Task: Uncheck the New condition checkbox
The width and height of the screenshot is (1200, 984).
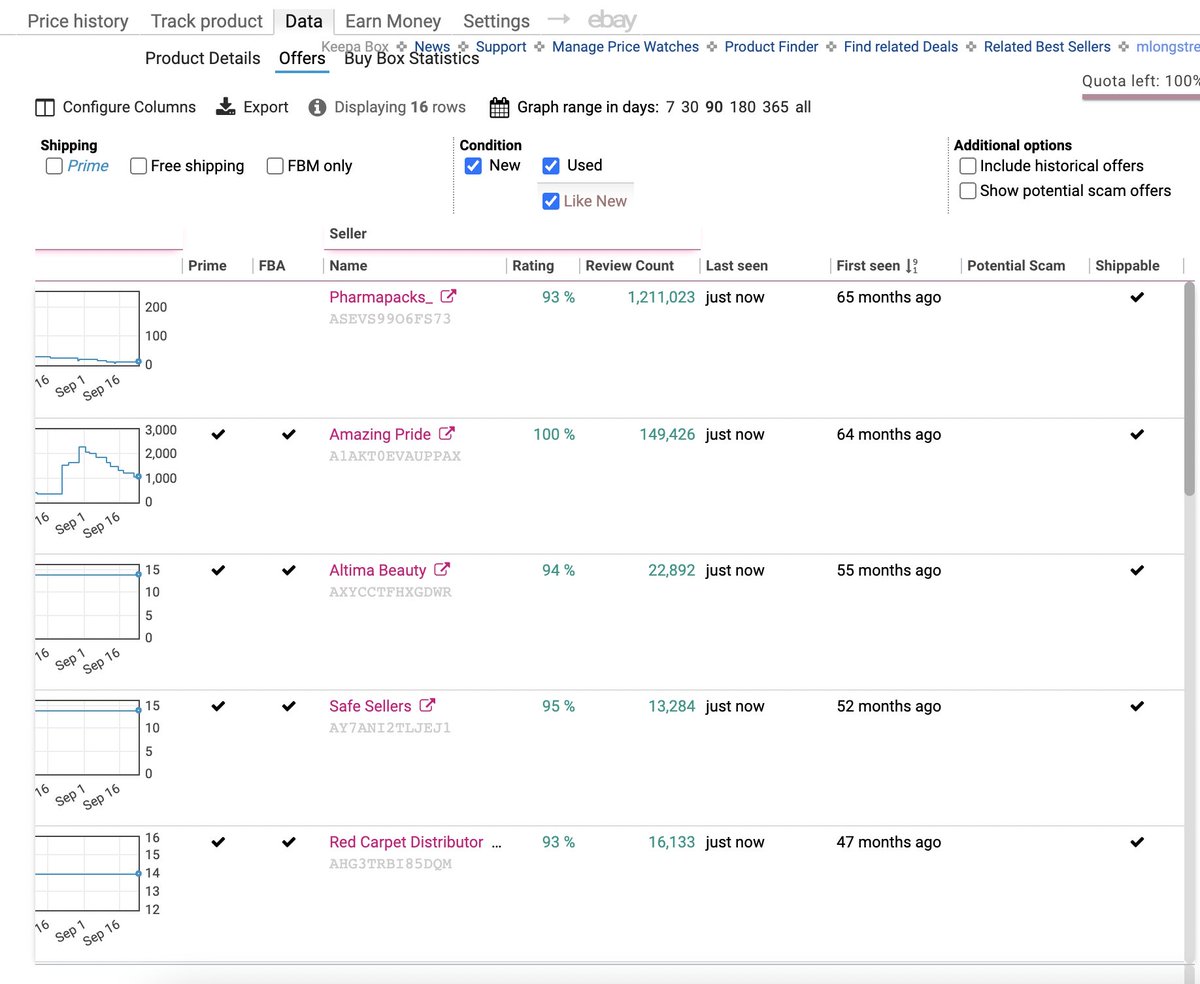Action: (x=474, y=166)
